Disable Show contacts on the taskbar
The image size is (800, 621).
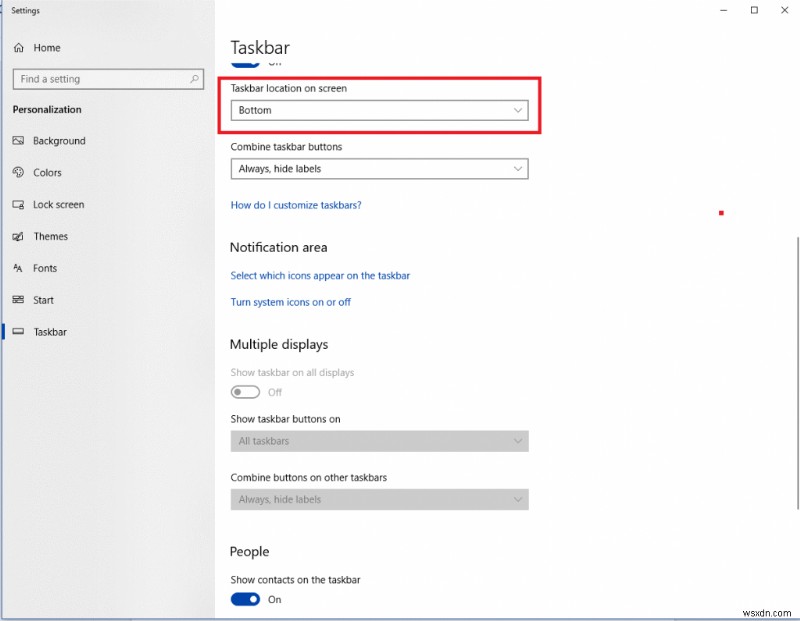pos(245,599)
